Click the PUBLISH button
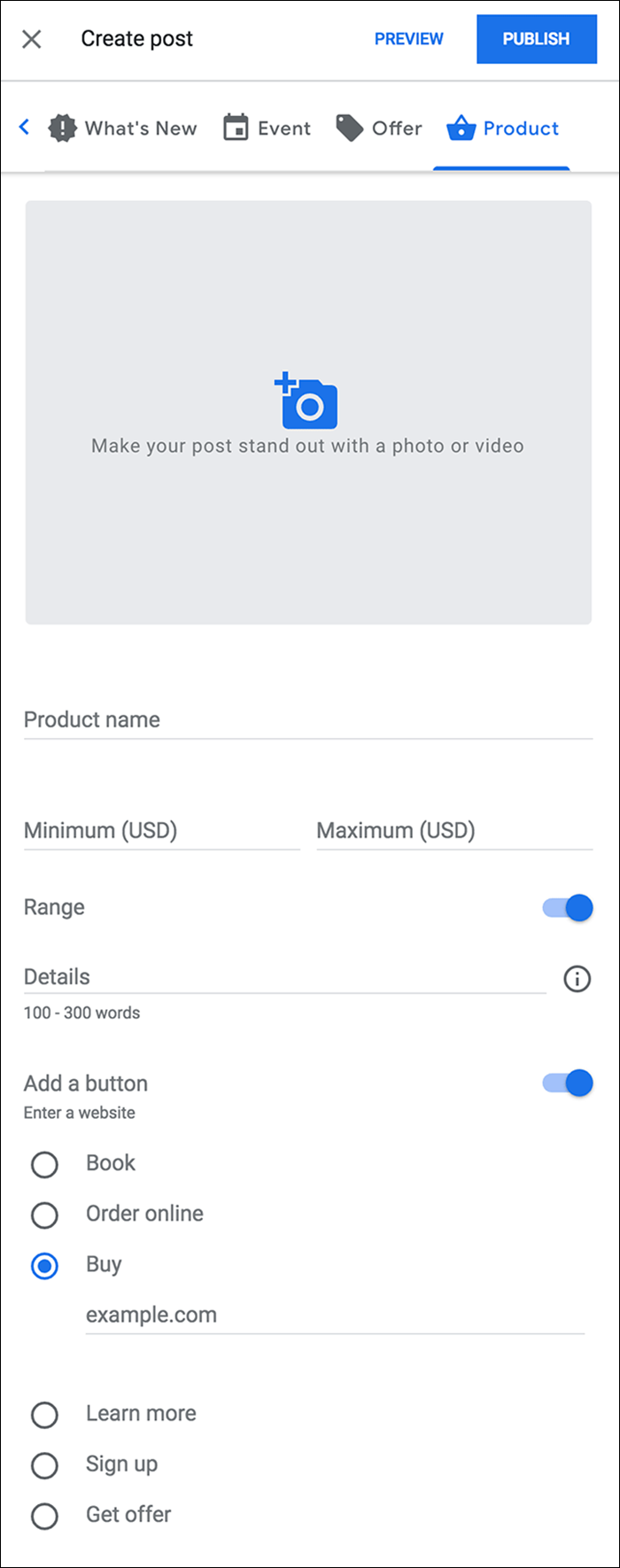The height and width of the screenshot is (1568, 620). tap(537, 39)
